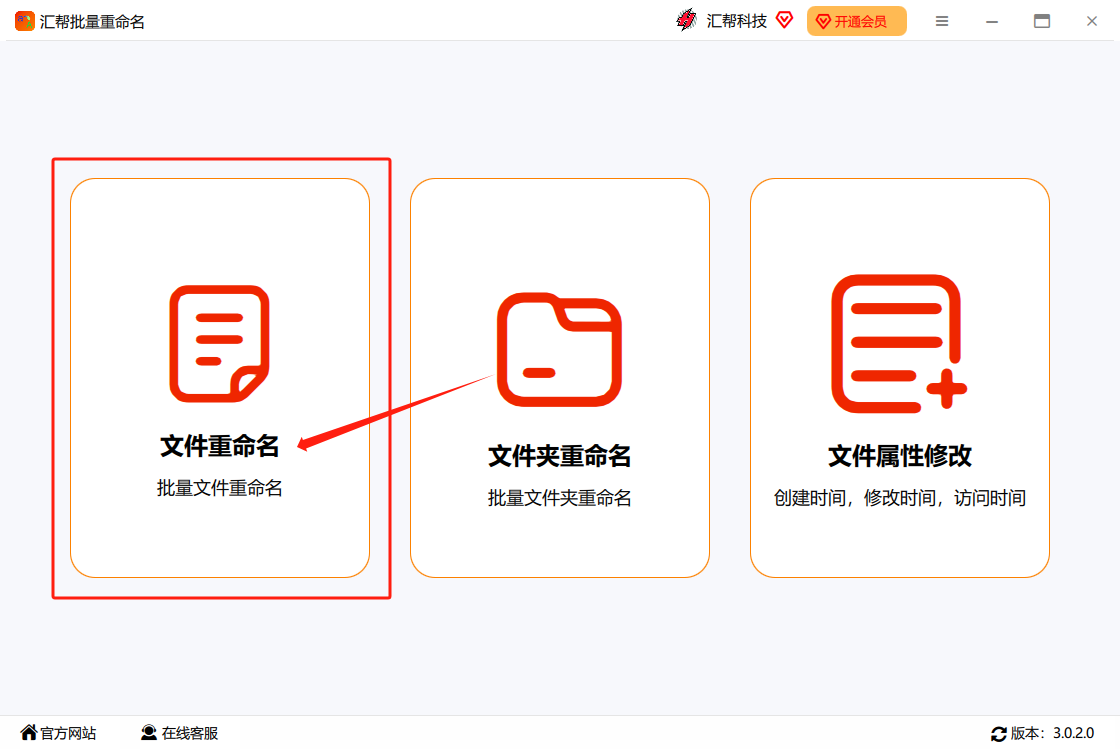Open the 文件属性修改 list-plus icon
Viewport: 1120px width, 749px height.
coord(899,344)
